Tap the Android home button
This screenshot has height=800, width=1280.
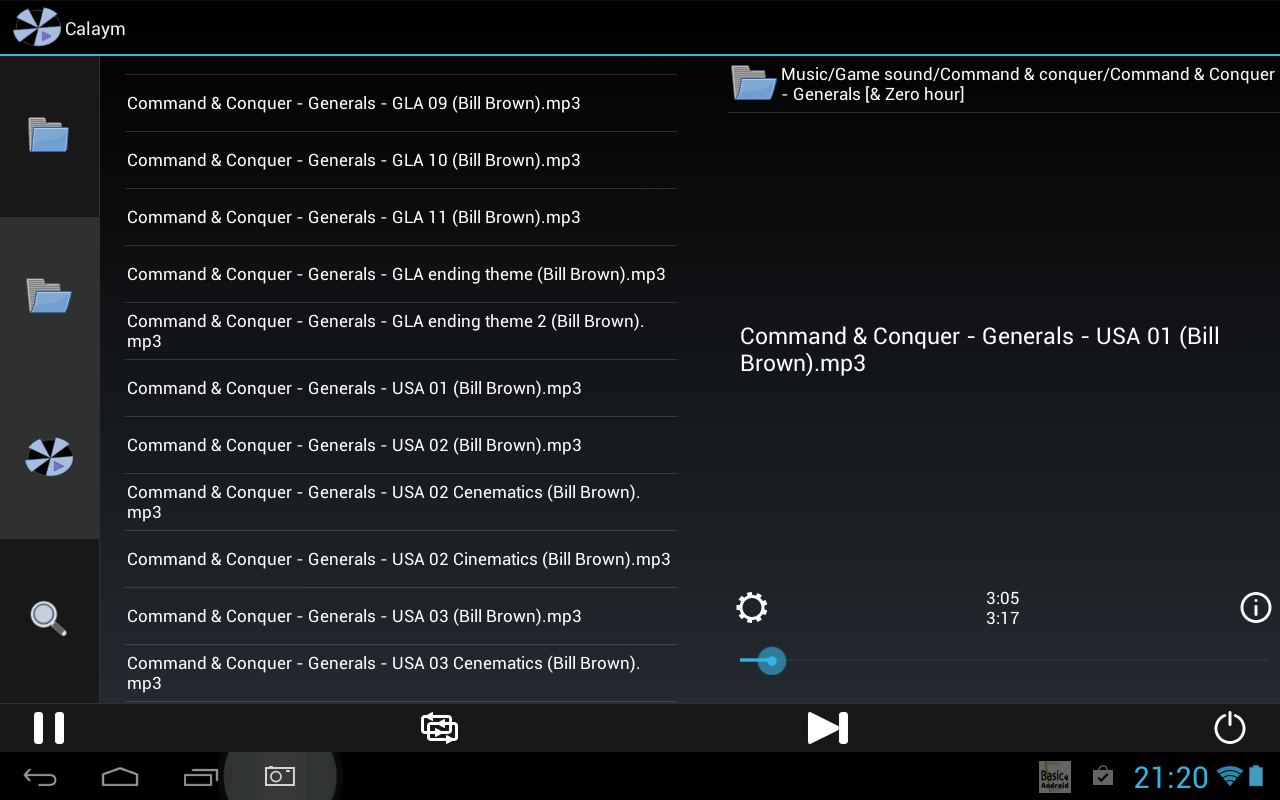[120, 777]
